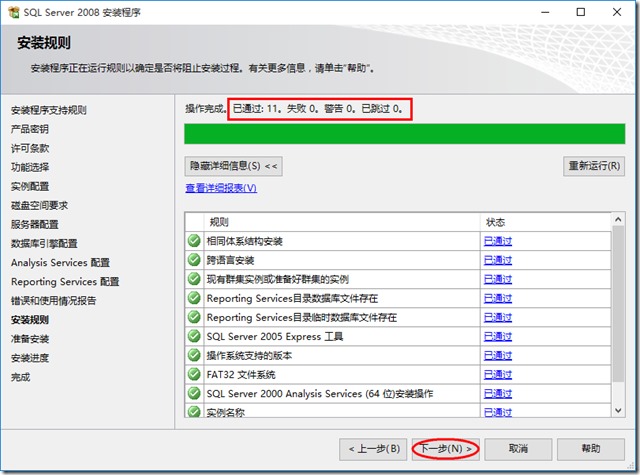This screenshot has width=640, height=475.
Task: Click green check icon for 现有群集实例 row
Action: pos(194,279)
